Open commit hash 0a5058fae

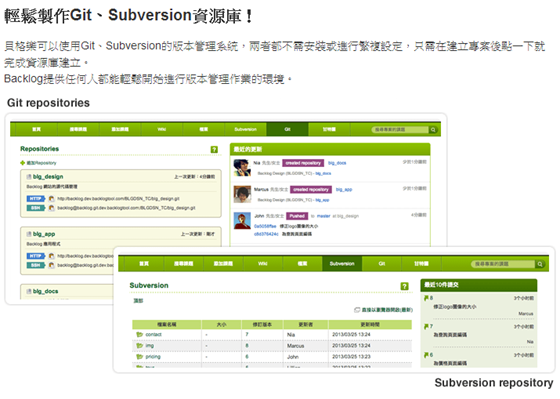click(265, 226)
